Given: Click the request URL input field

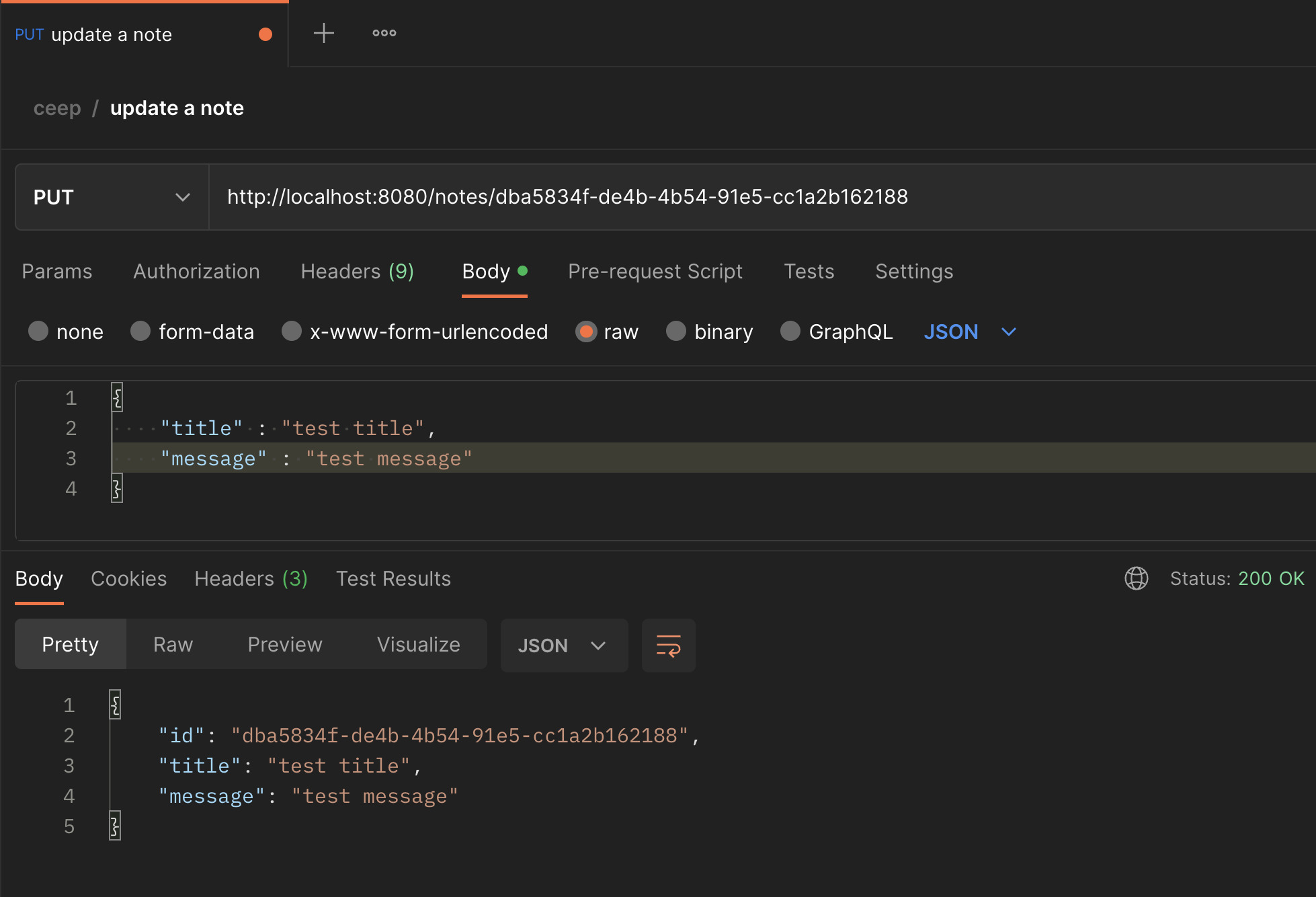Looking at the screenshot, I should pos(762,197).
